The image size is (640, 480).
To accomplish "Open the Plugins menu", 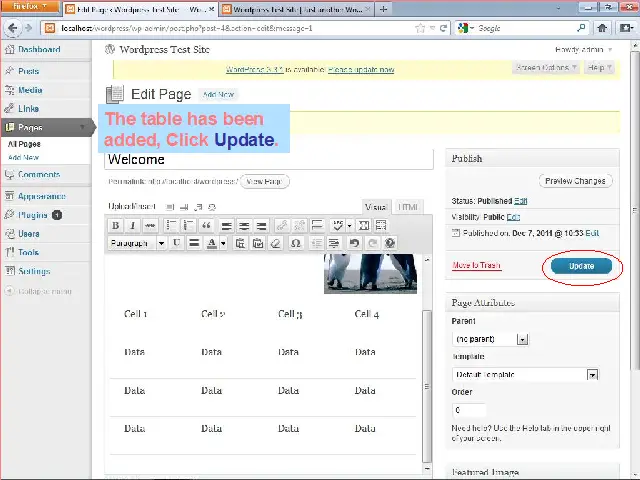I will 33,215.
